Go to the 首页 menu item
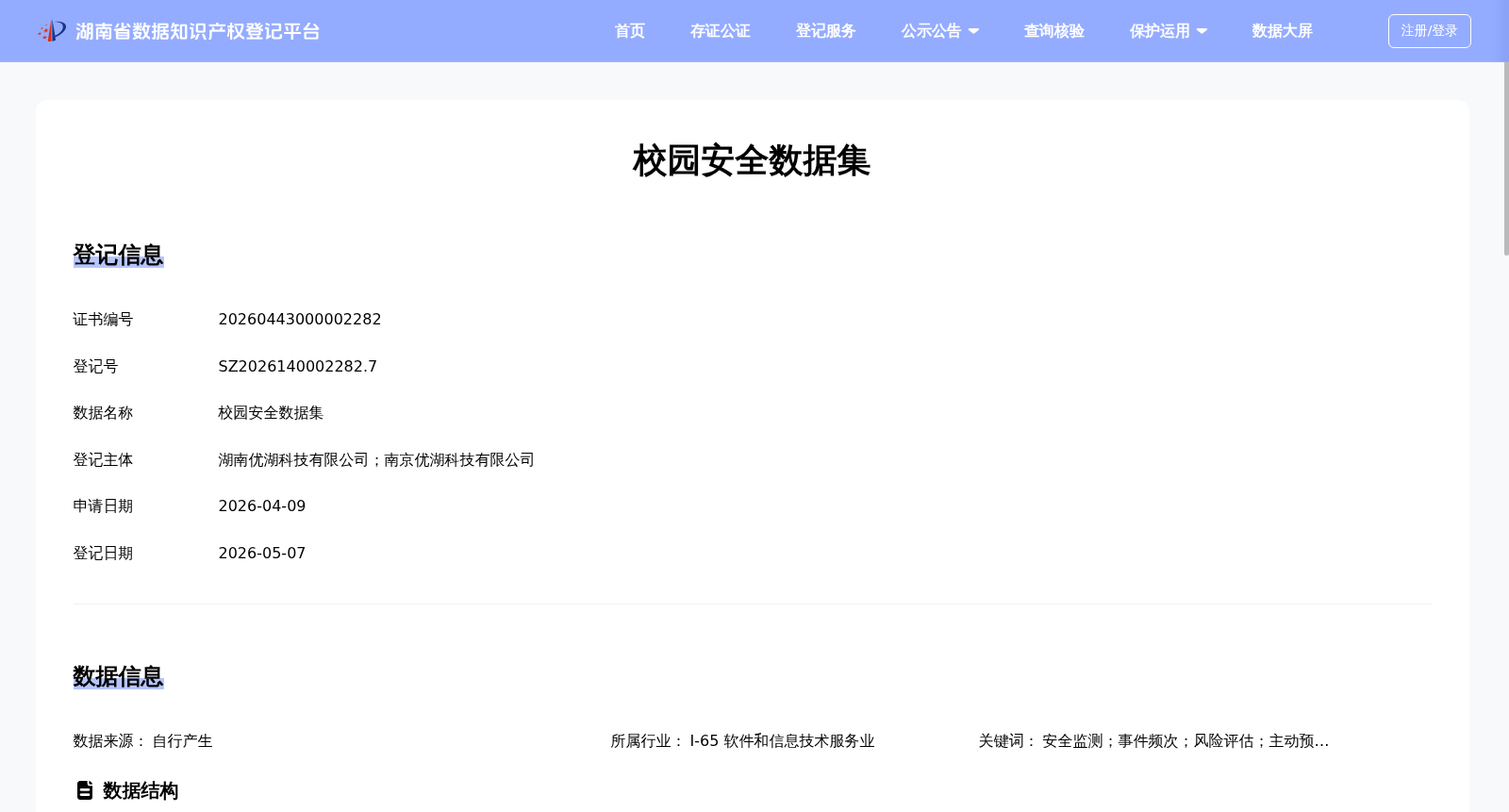The height and width of the screenshot is (812, 1509). 630,31
